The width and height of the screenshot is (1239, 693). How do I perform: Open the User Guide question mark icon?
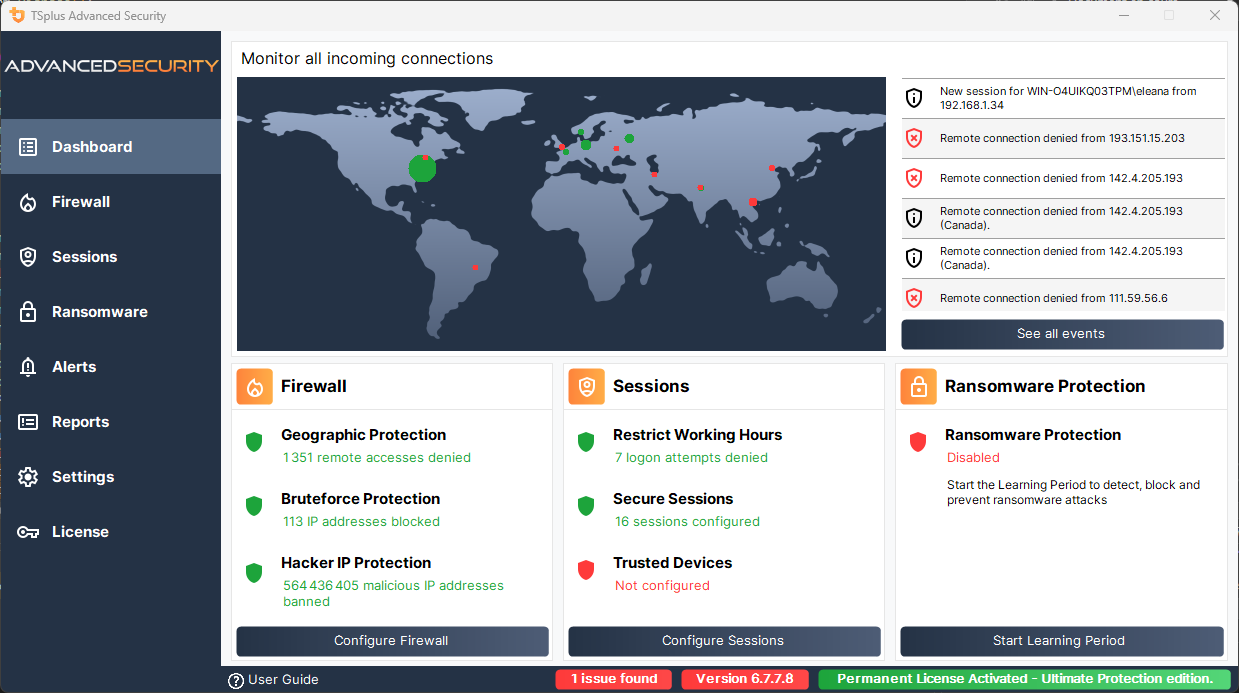pos(235,679)
